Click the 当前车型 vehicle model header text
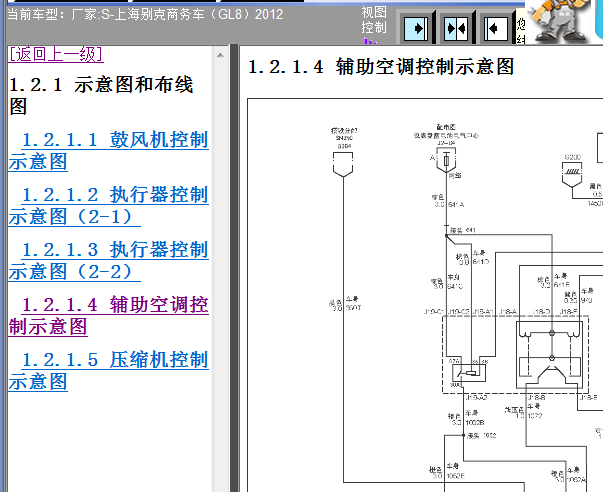The width and height of the screenshot is (603, 492). 145,14
